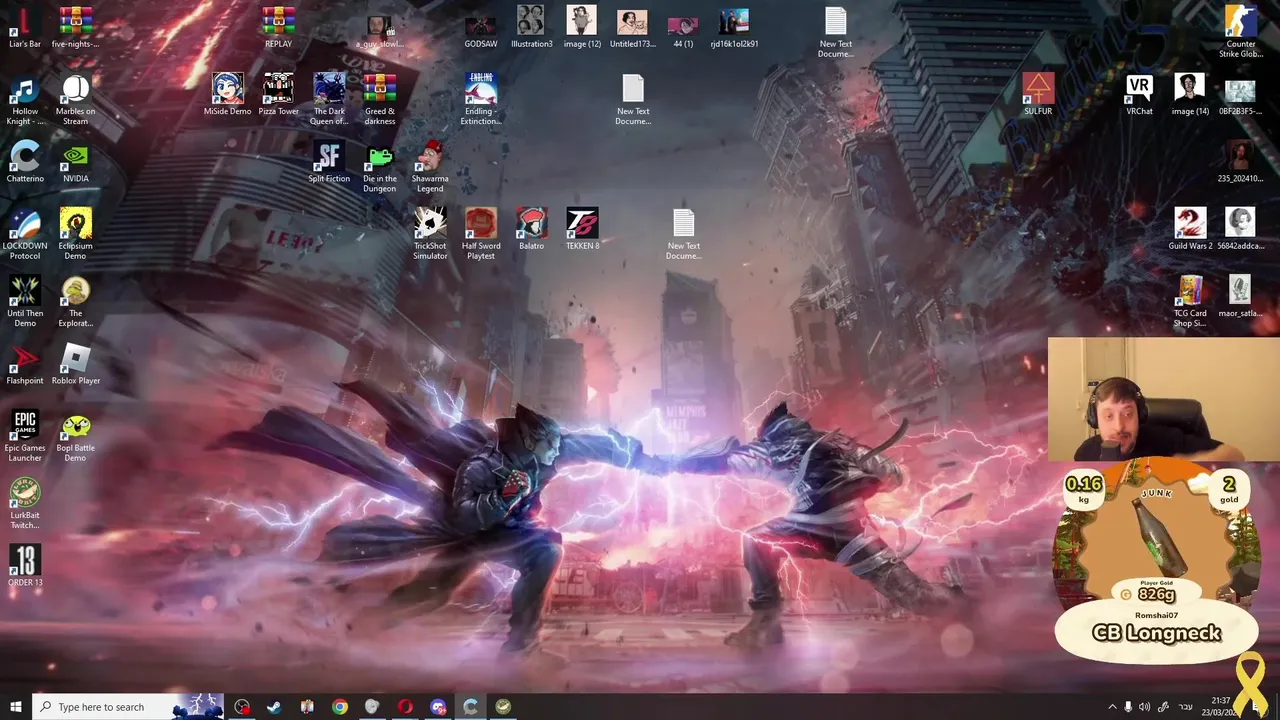Open the image (14) file
Viewport: 1280px width, 720px height.
click(x=1190, y=95)
